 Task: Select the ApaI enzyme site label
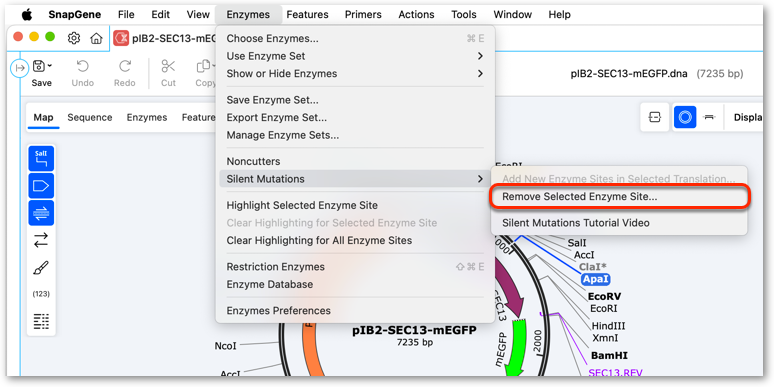coord(596,279)
